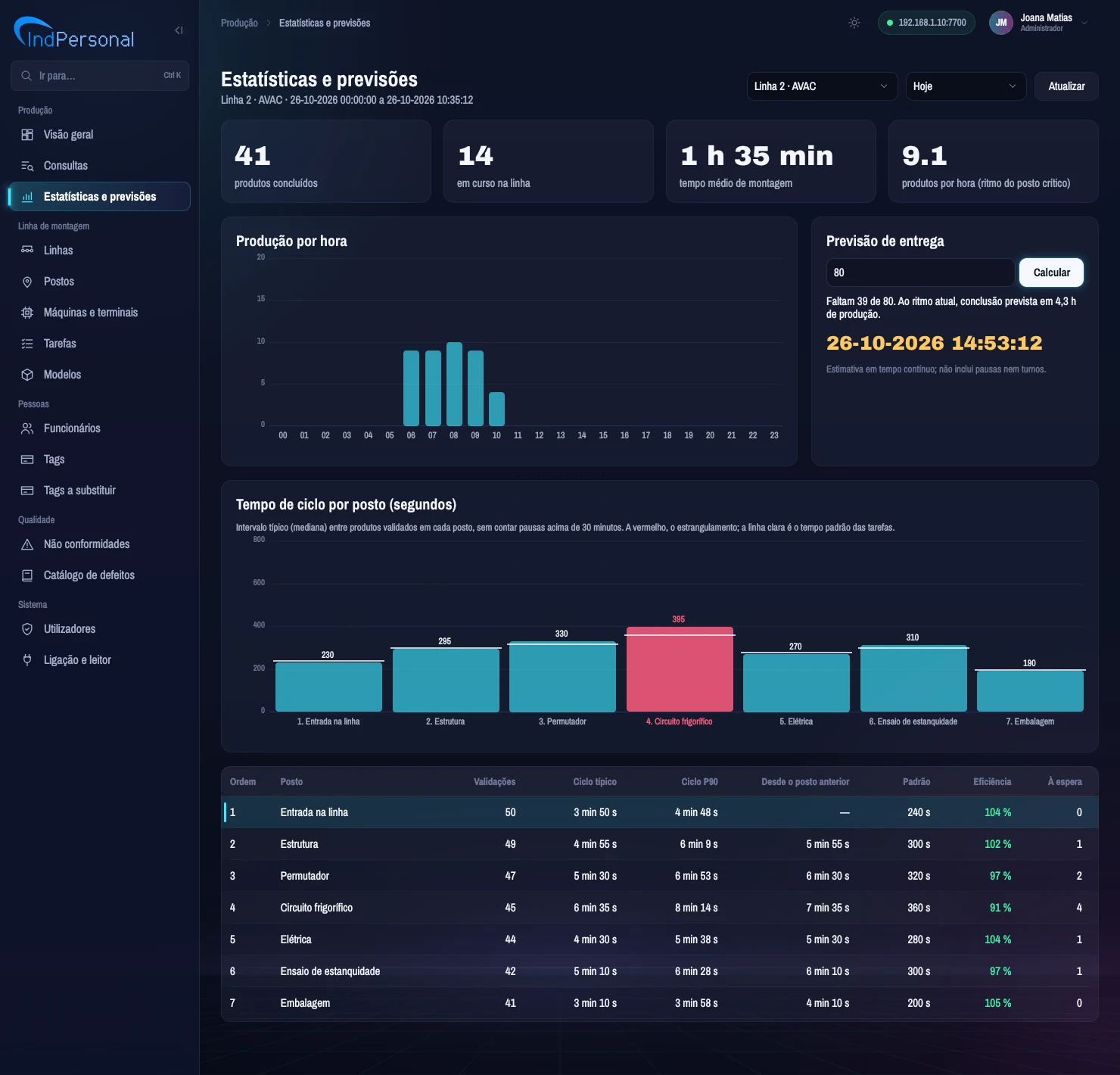Open the Funcionários menu entry
The image size is (1120, 1075).
click(x=99, y=428)
